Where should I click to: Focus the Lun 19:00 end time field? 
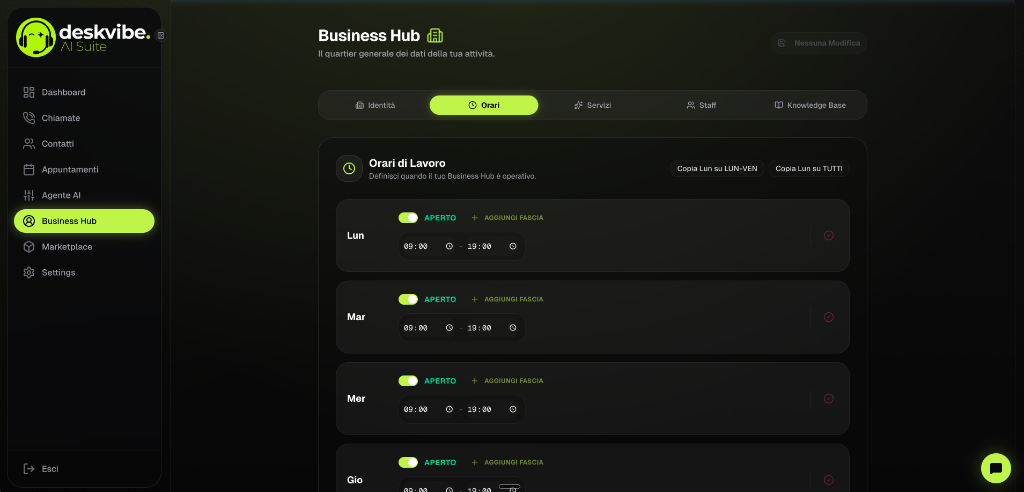[492, 246]
